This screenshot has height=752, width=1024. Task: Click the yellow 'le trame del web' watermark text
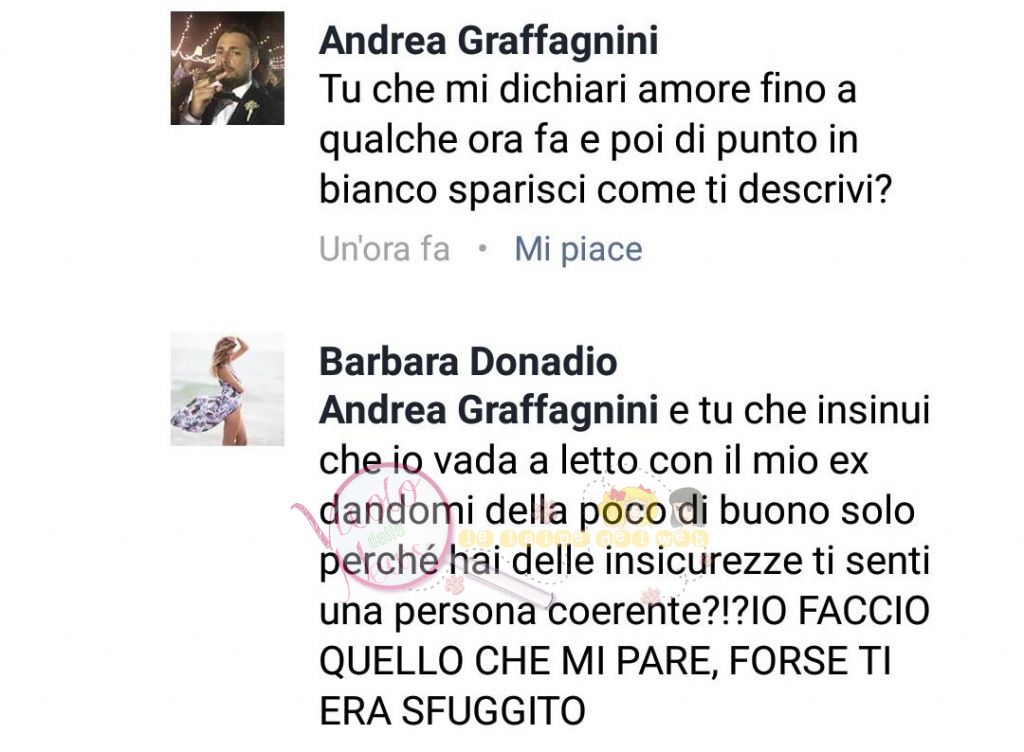[x=583, y=539]
